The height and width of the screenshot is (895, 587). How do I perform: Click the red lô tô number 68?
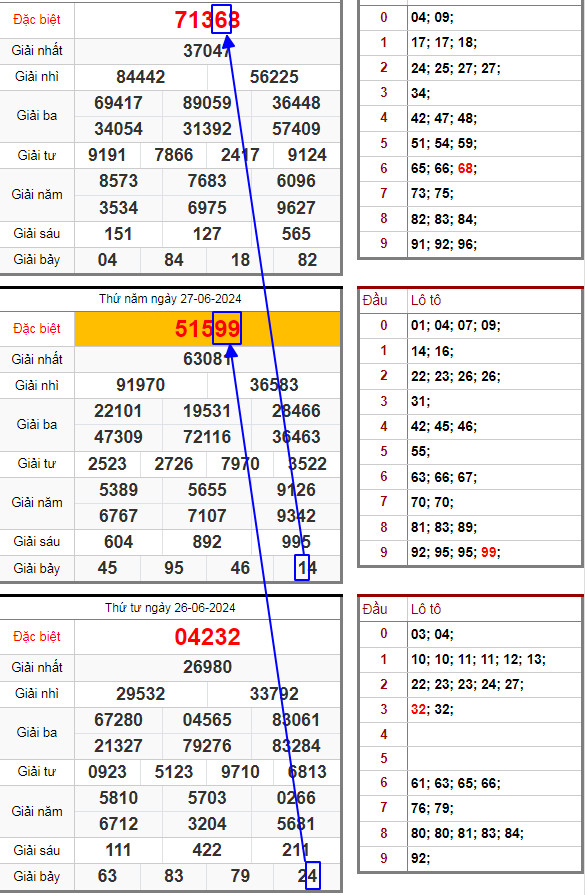465,168
